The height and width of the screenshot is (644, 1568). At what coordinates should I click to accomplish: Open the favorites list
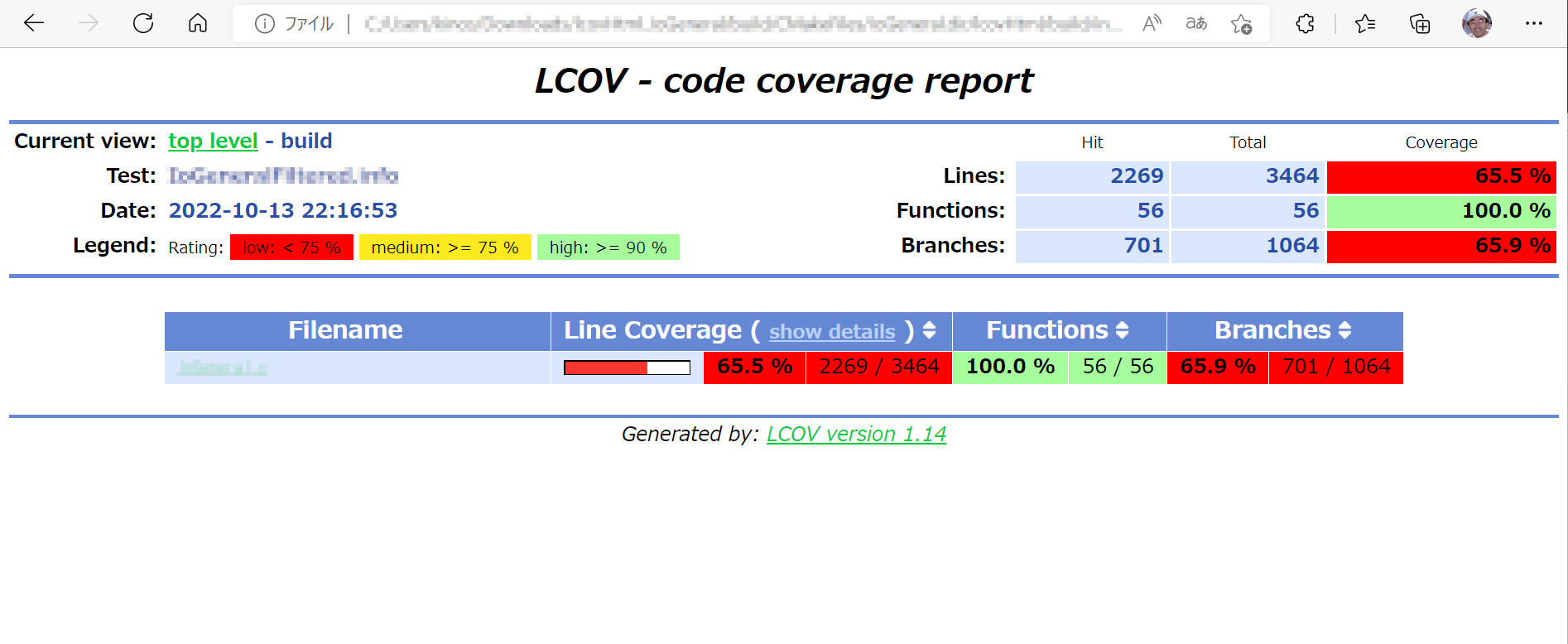[x=1365, y=24]
